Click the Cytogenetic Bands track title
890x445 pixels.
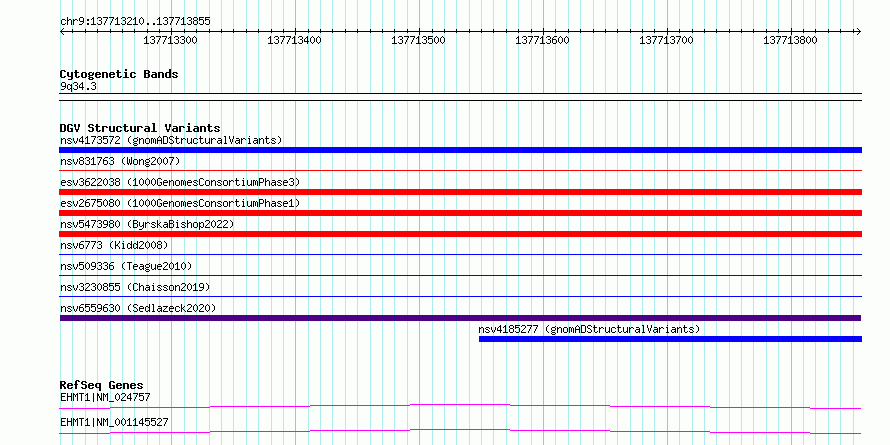coord(119,74)
